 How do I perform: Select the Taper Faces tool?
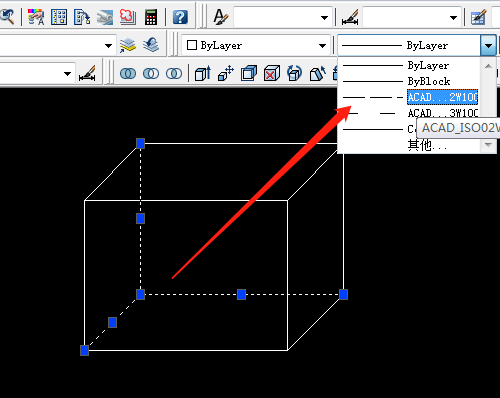pos(318,73)
